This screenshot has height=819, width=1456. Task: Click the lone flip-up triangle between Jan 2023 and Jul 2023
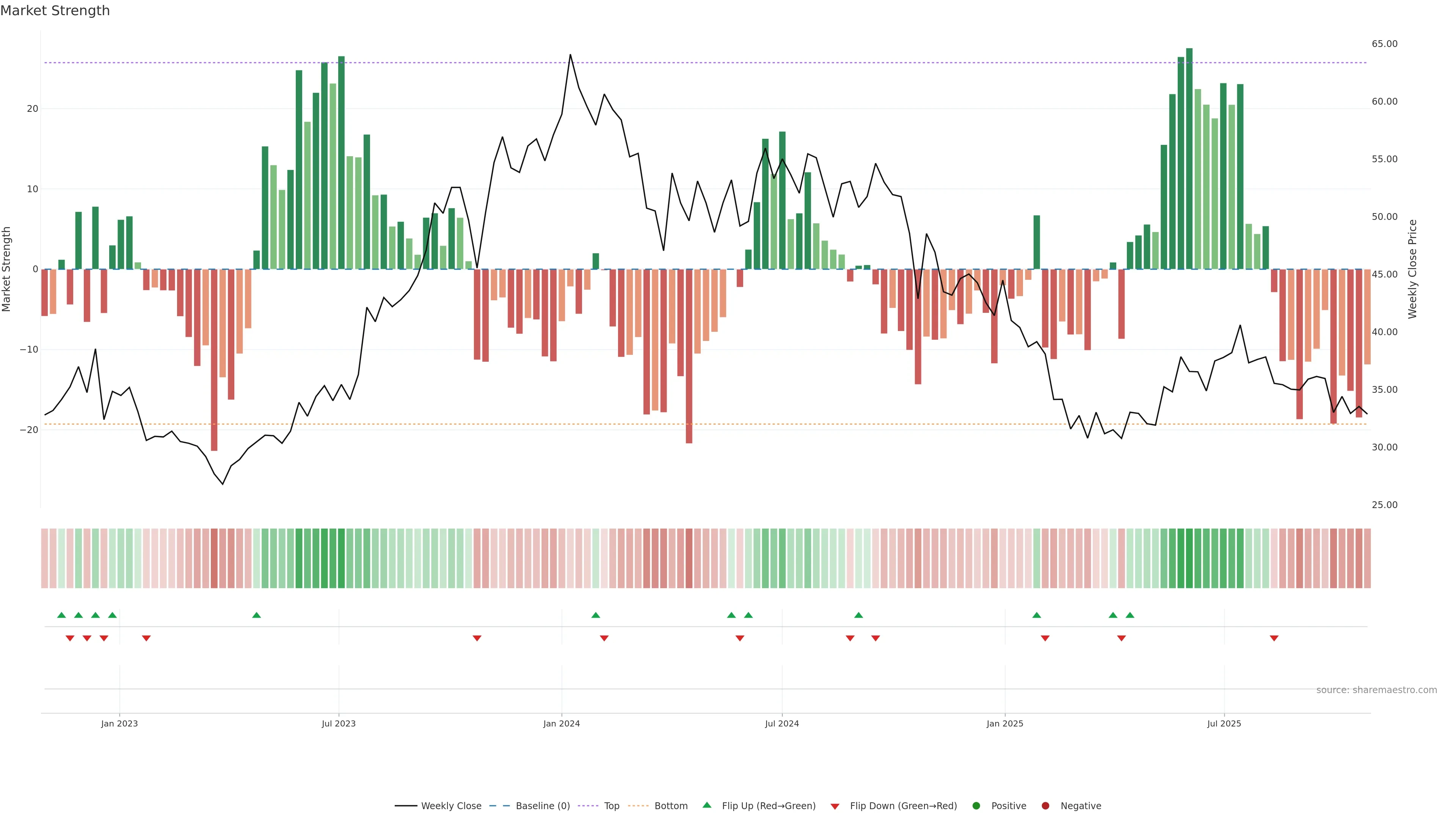[257, 615]
